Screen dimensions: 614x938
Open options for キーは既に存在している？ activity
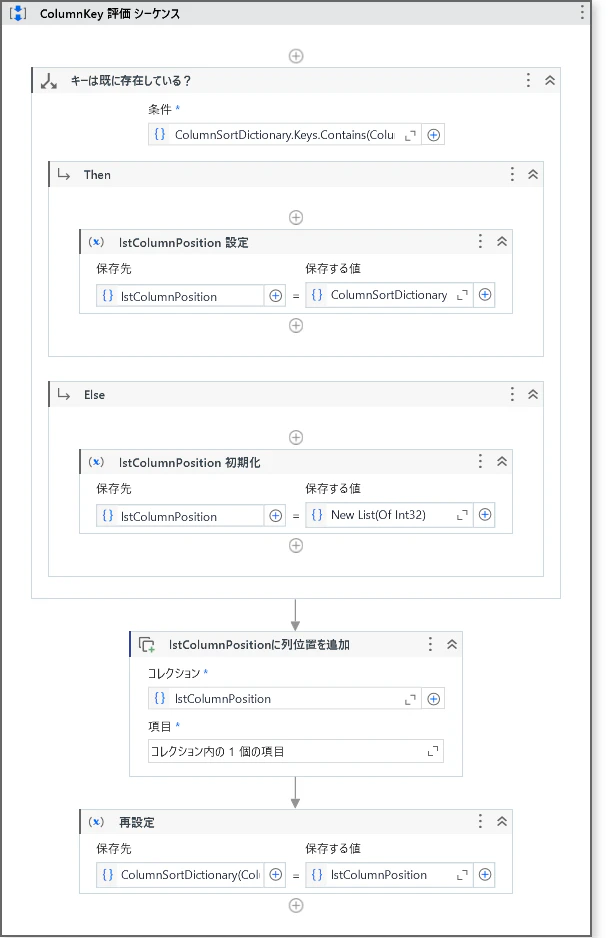coord(528,80)
